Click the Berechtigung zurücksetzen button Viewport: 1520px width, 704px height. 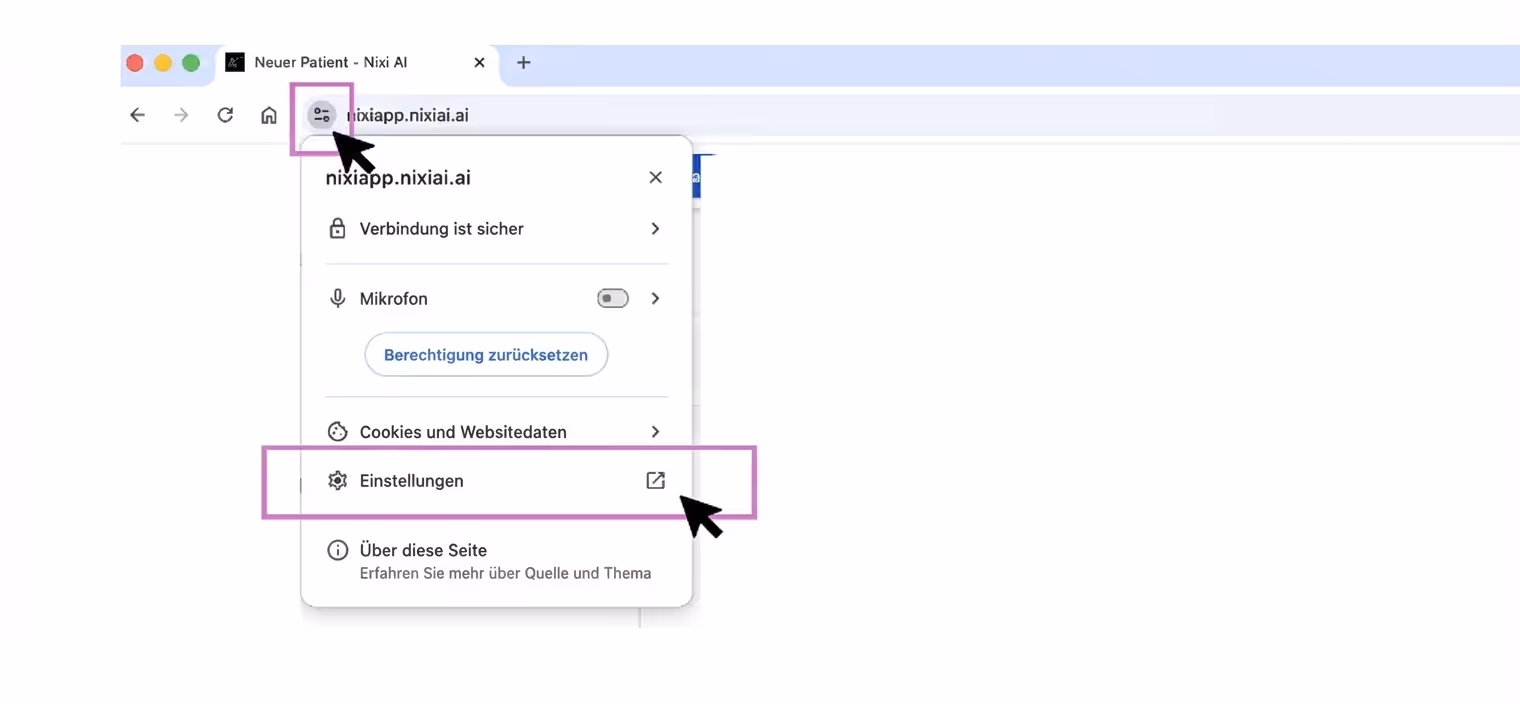(486, 354)
